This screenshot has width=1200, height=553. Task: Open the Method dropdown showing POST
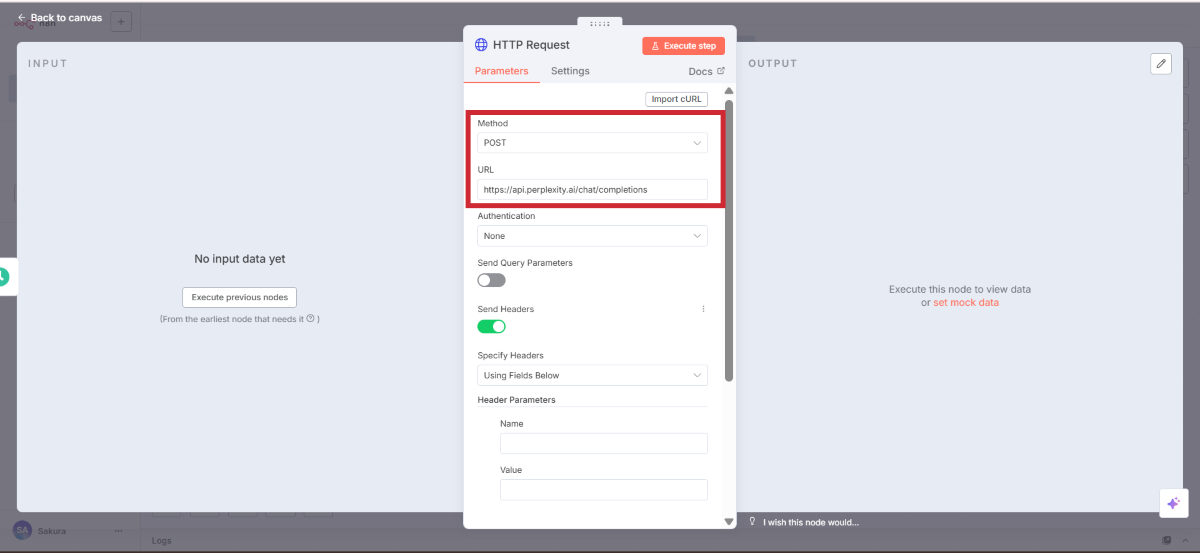pyautogui.click(x=592, y=143)
